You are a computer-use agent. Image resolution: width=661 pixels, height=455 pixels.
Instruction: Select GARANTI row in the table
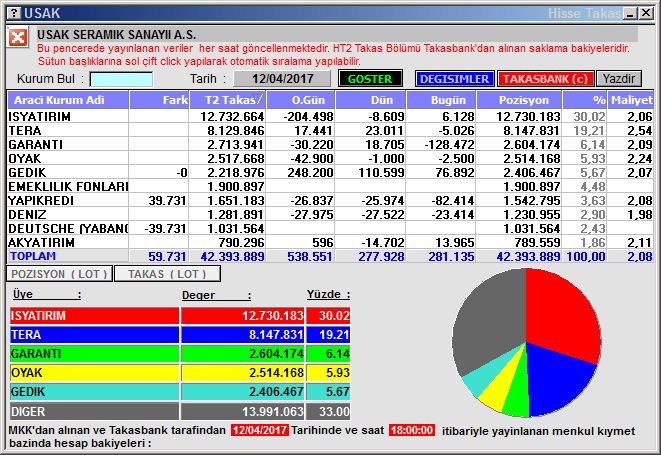tap(330, 144)
